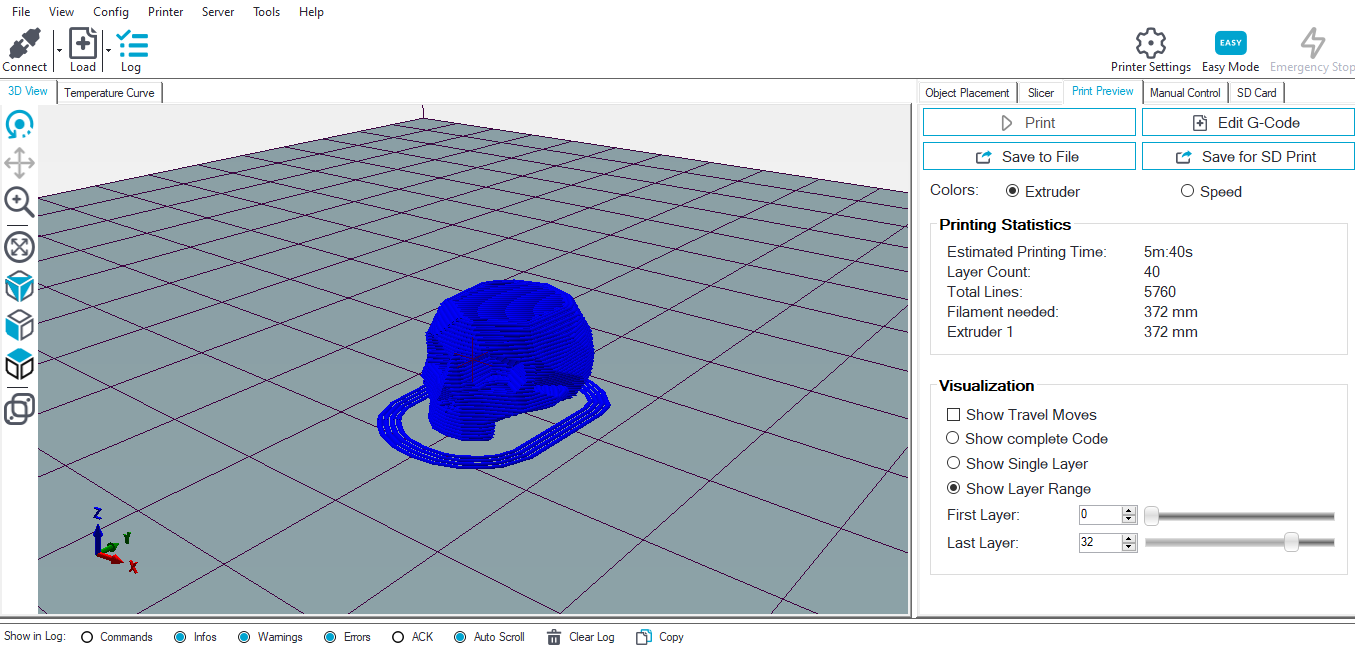Switch to the SD Card tab

point(1257,93)
